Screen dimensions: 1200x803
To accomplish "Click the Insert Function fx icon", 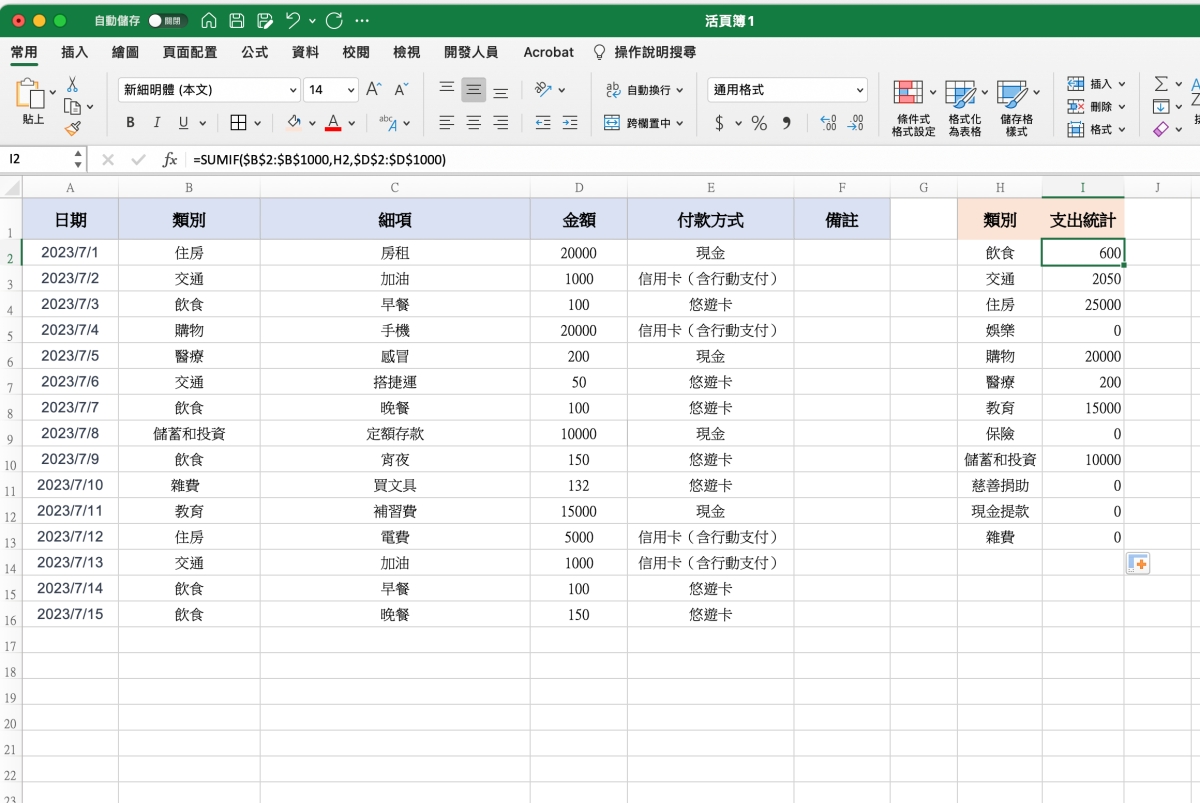I will tap(170, 159).
